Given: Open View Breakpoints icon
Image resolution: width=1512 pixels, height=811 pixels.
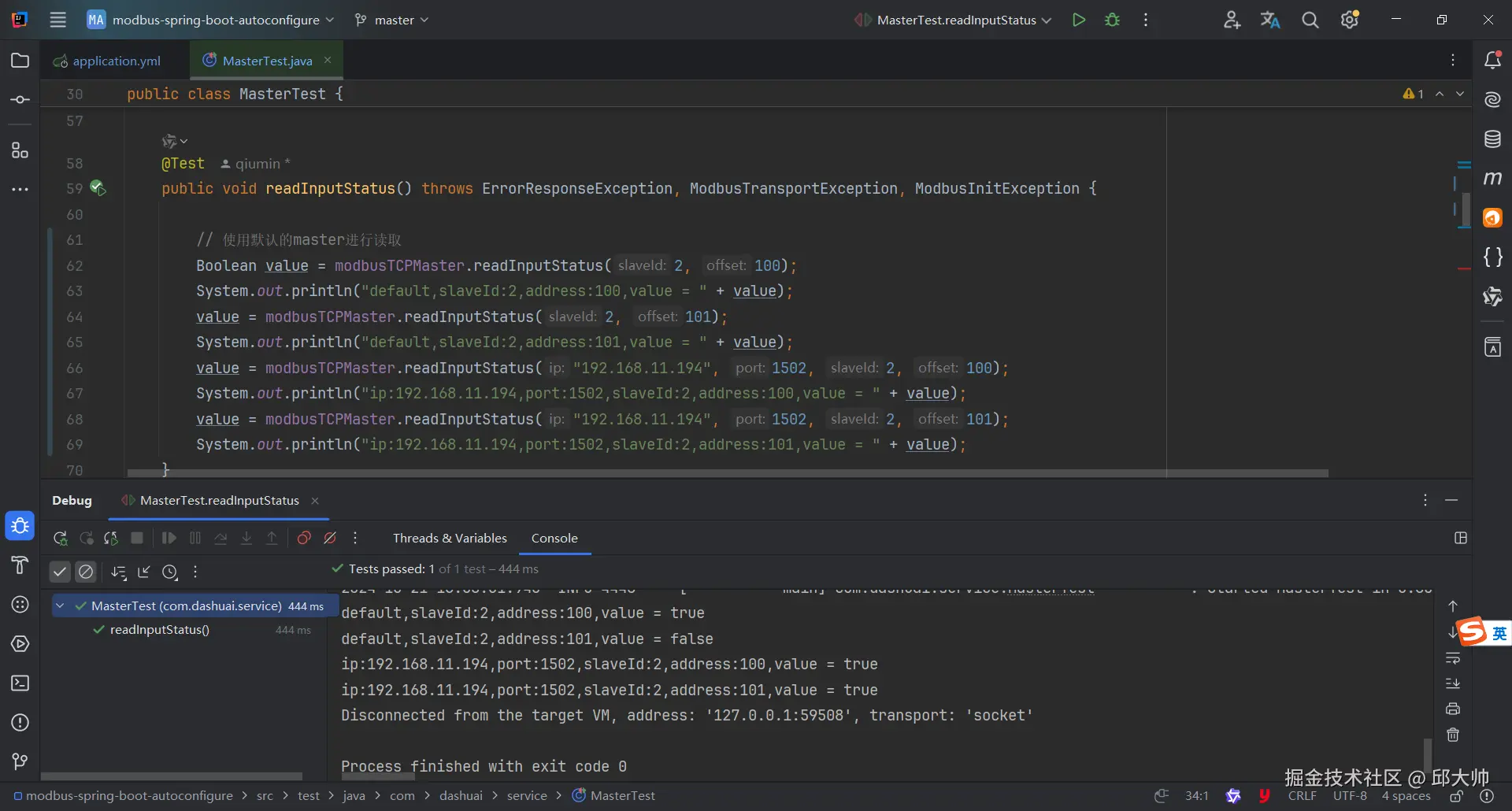Looking at the screenshot, I should pyautogui.click(x=304, y=539).
